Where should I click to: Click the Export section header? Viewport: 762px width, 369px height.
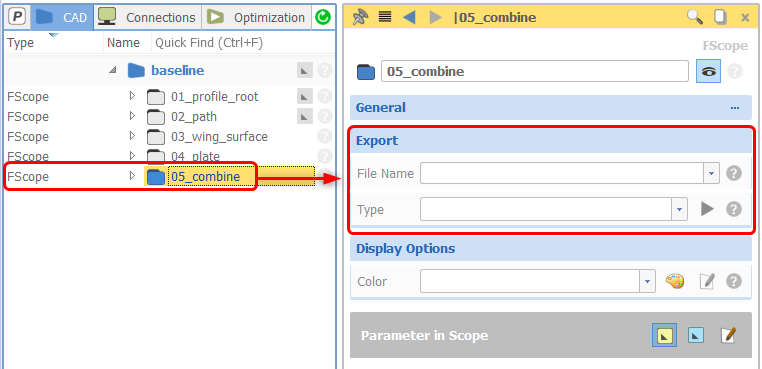click(551, 141)
